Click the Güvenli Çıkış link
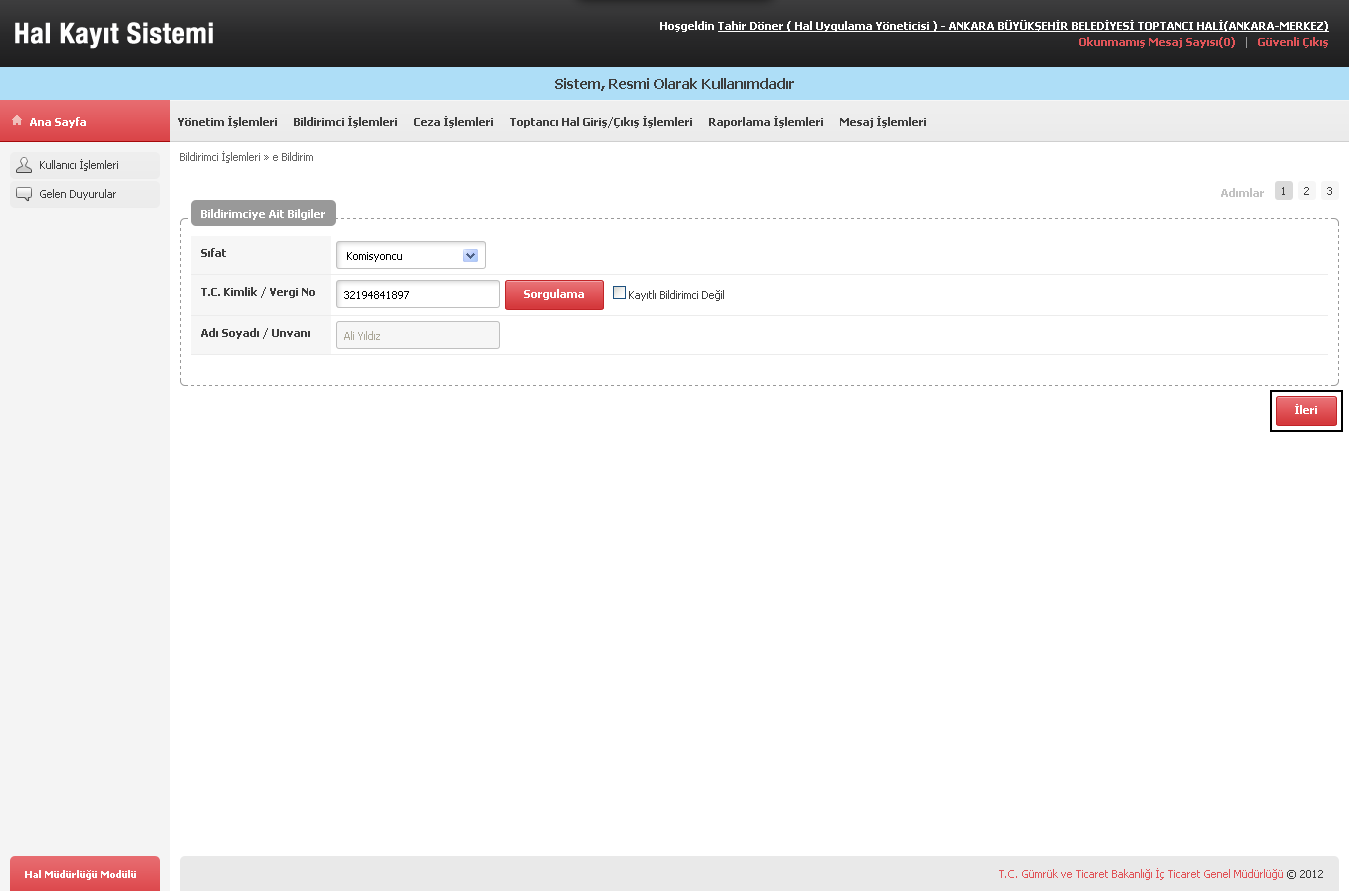The image size is (1349, 891). tap(1293, 42)
